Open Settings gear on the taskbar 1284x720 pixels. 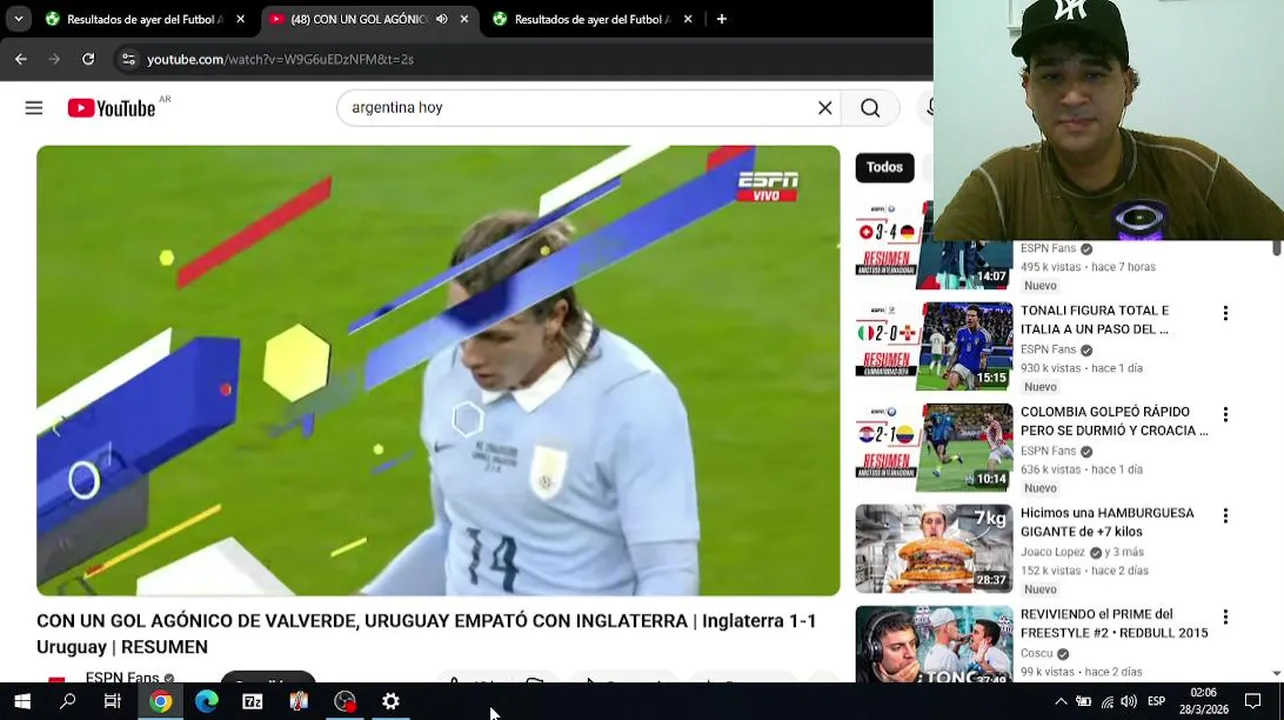pos(391,702)
